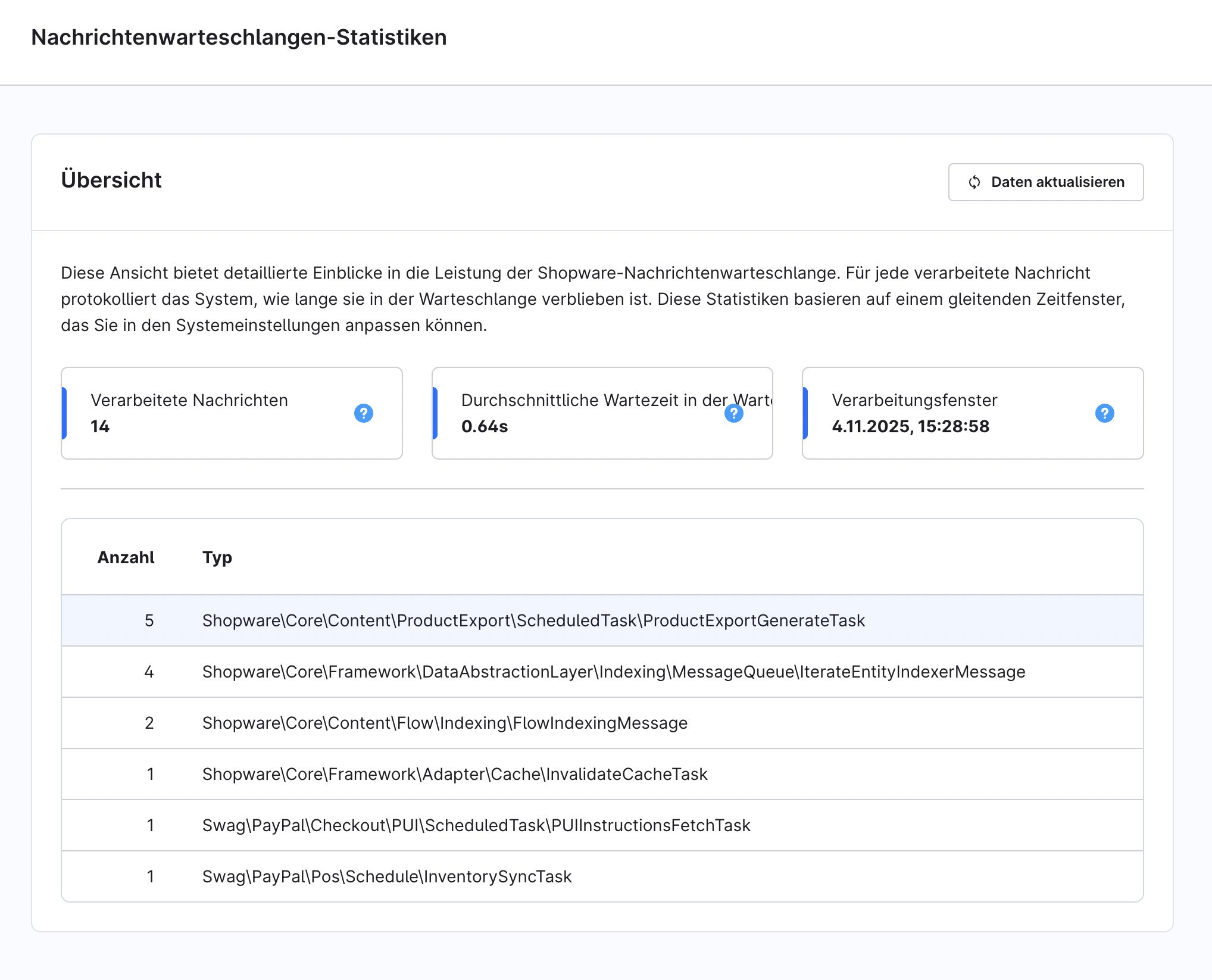The image size is (1212, 980).
Task: Open help icon for Durchschnittliche Wartezeit
Action: pyautogui.click(x=733, y=413)
